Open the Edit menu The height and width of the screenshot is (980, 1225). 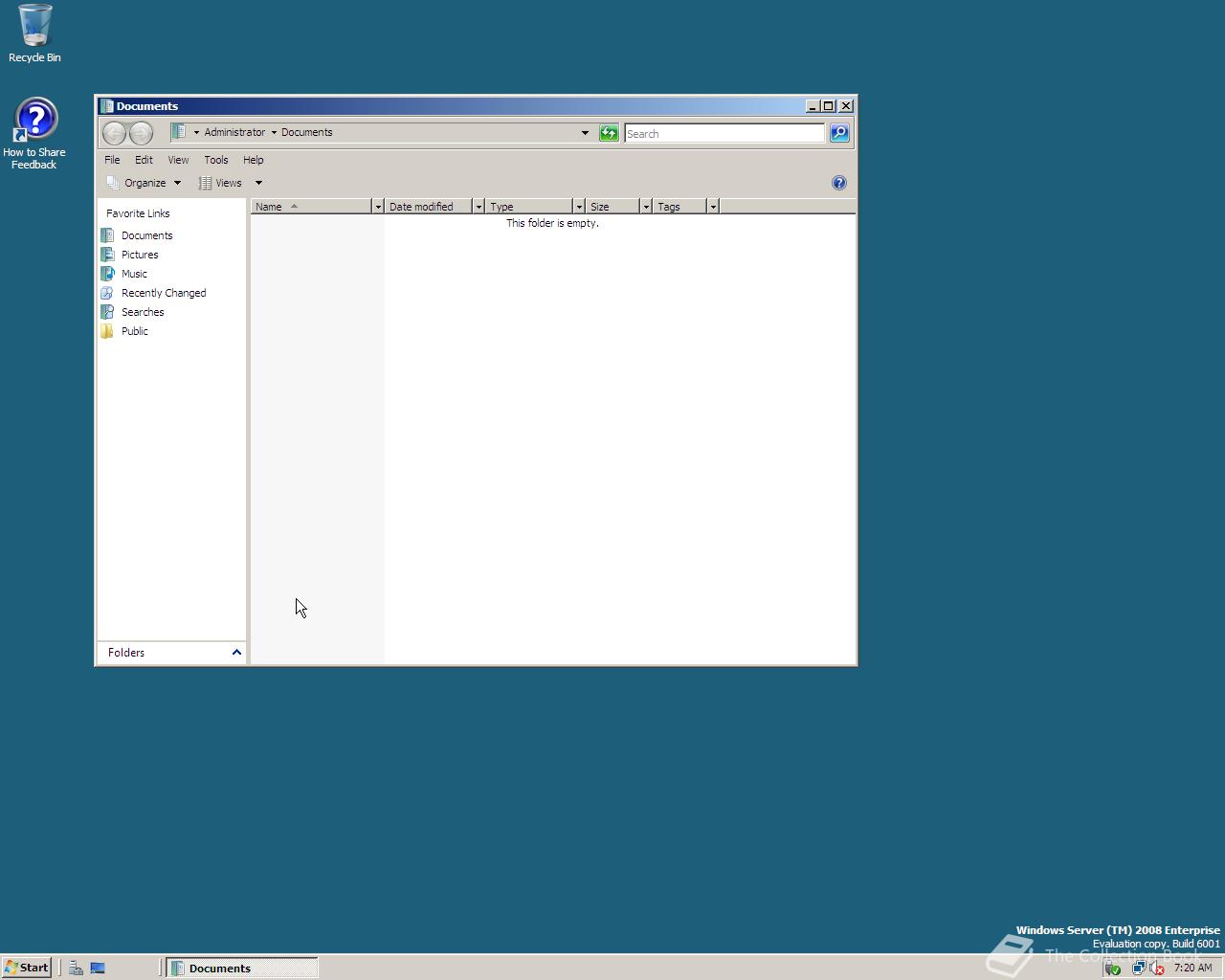coord(144,160)
